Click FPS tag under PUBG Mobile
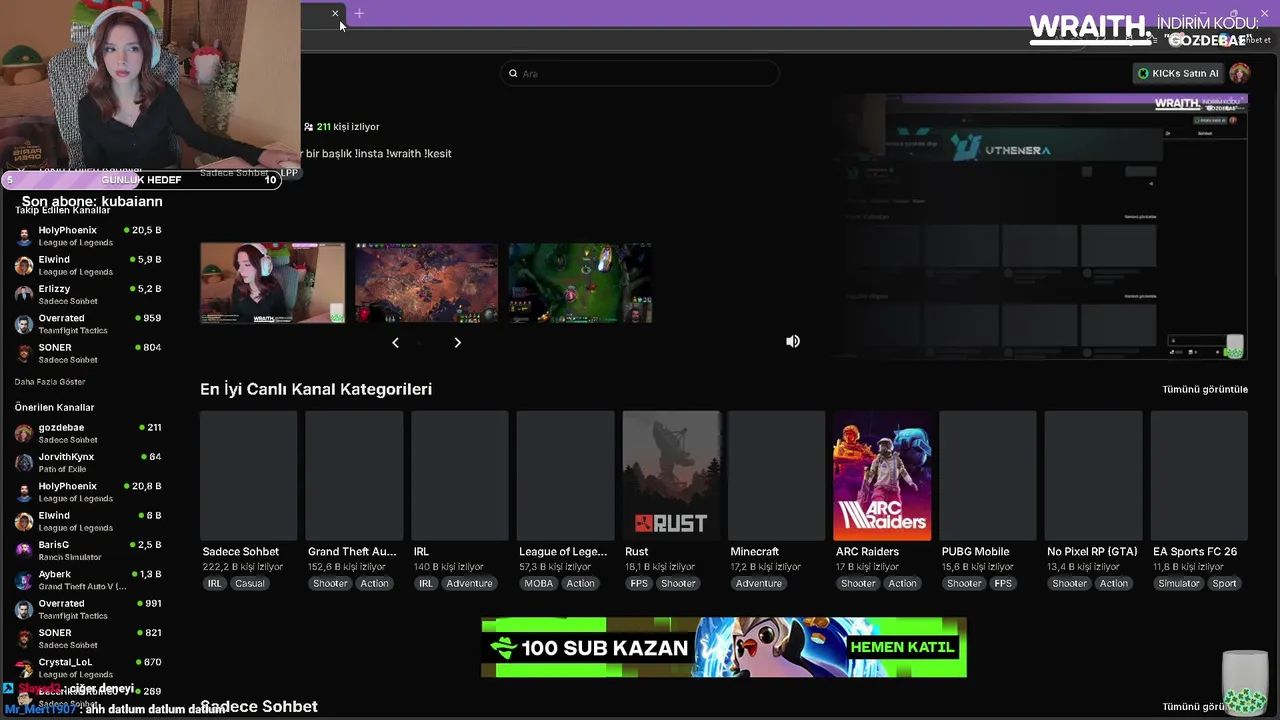Screen dimensions: 1280x720 [1003, 583]
